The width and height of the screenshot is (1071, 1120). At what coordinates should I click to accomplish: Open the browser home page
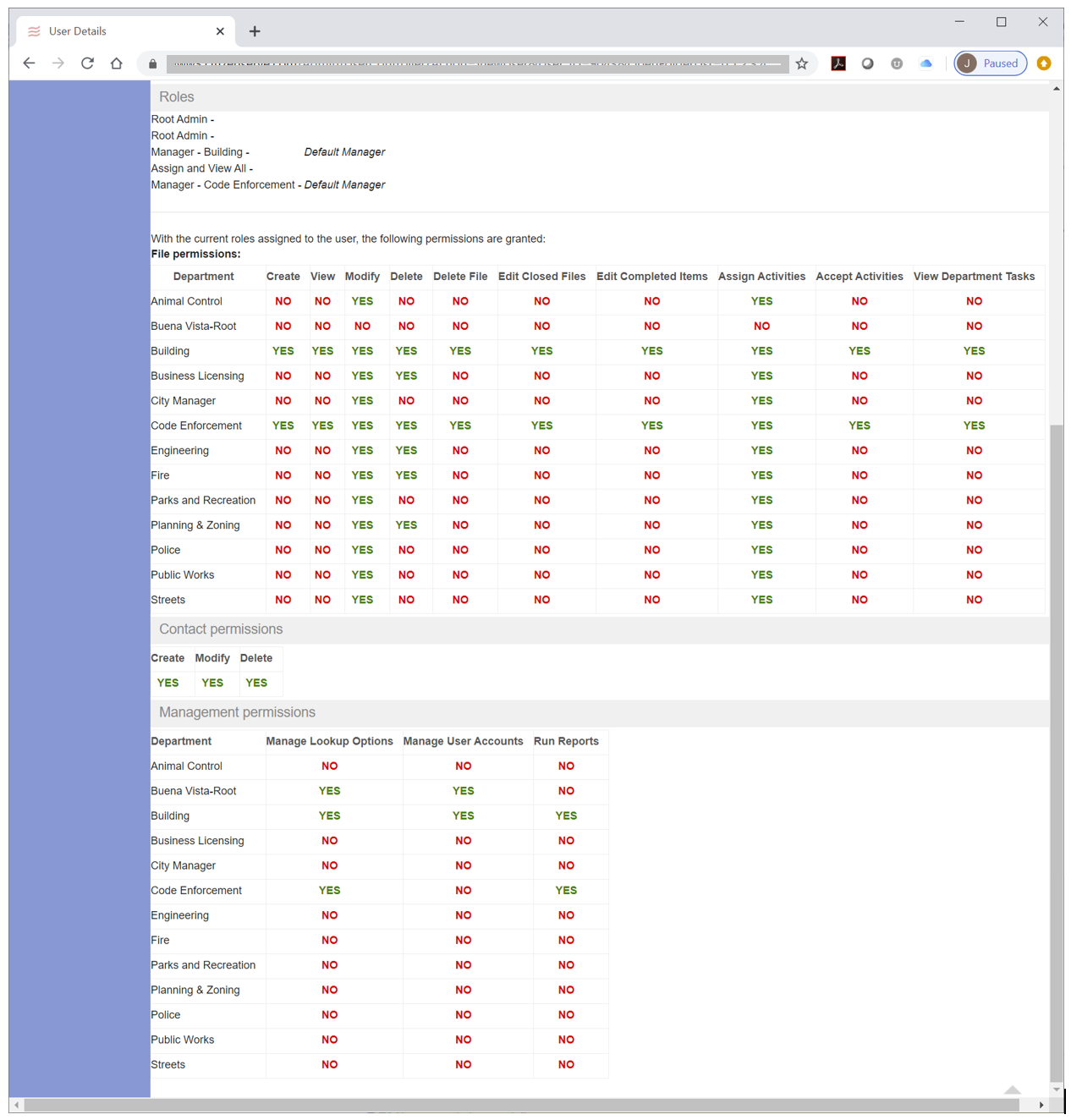[117, 63]
